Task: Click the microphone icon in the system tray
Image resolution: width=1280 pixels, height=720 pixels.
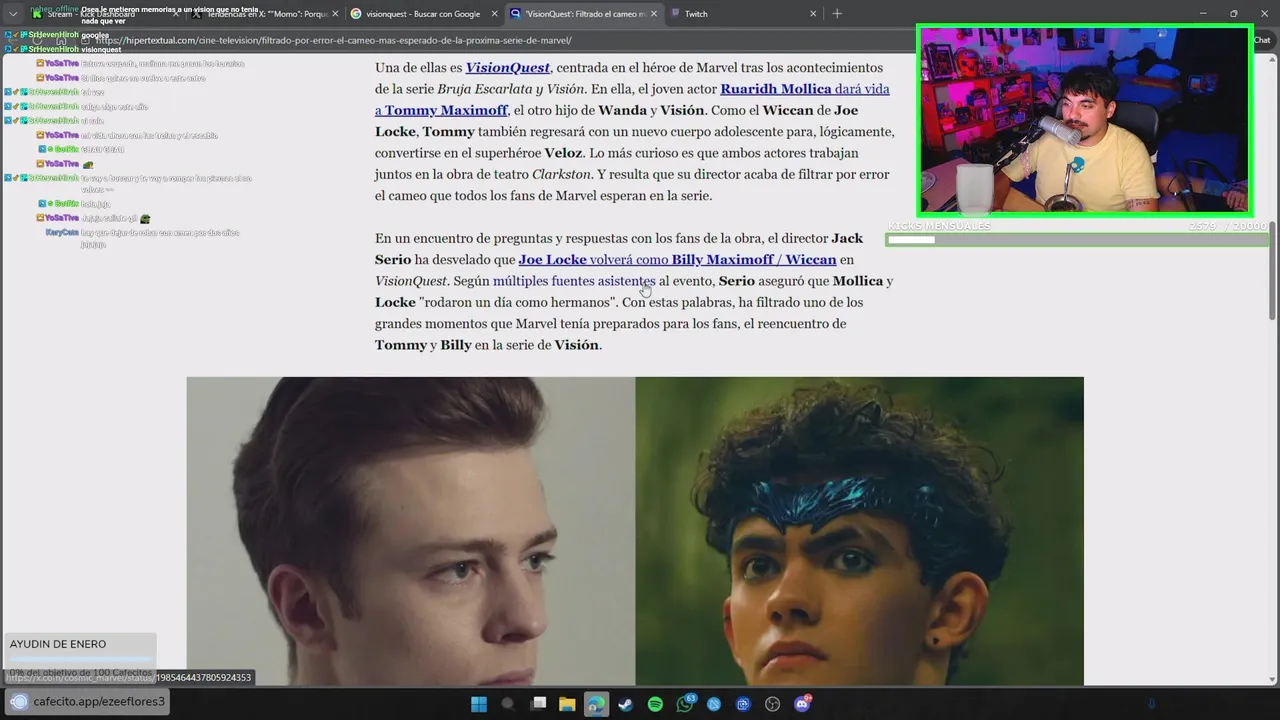Action: (x=1151, y=704)
